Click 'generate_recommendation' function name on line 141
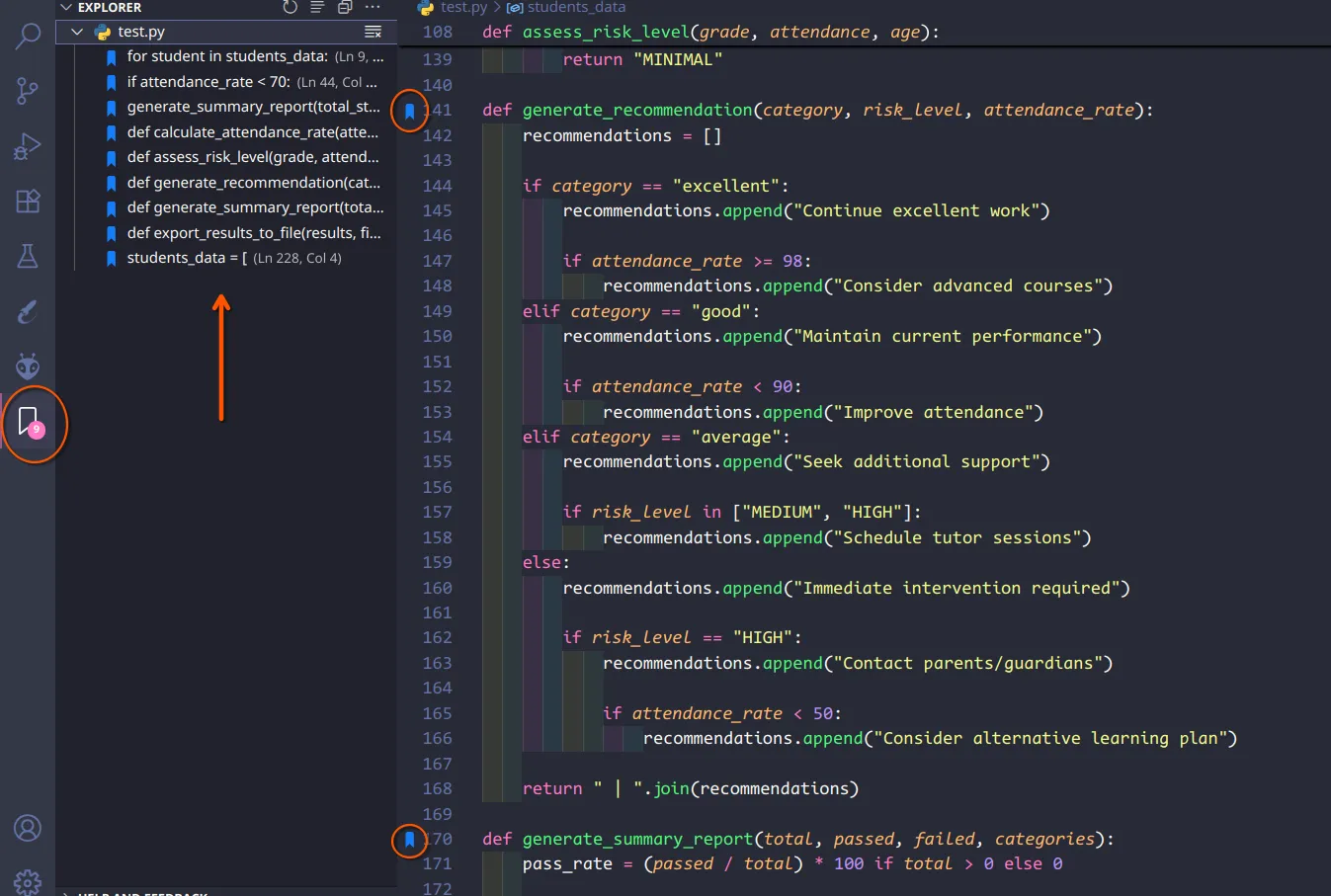 (x=637, y=111)
